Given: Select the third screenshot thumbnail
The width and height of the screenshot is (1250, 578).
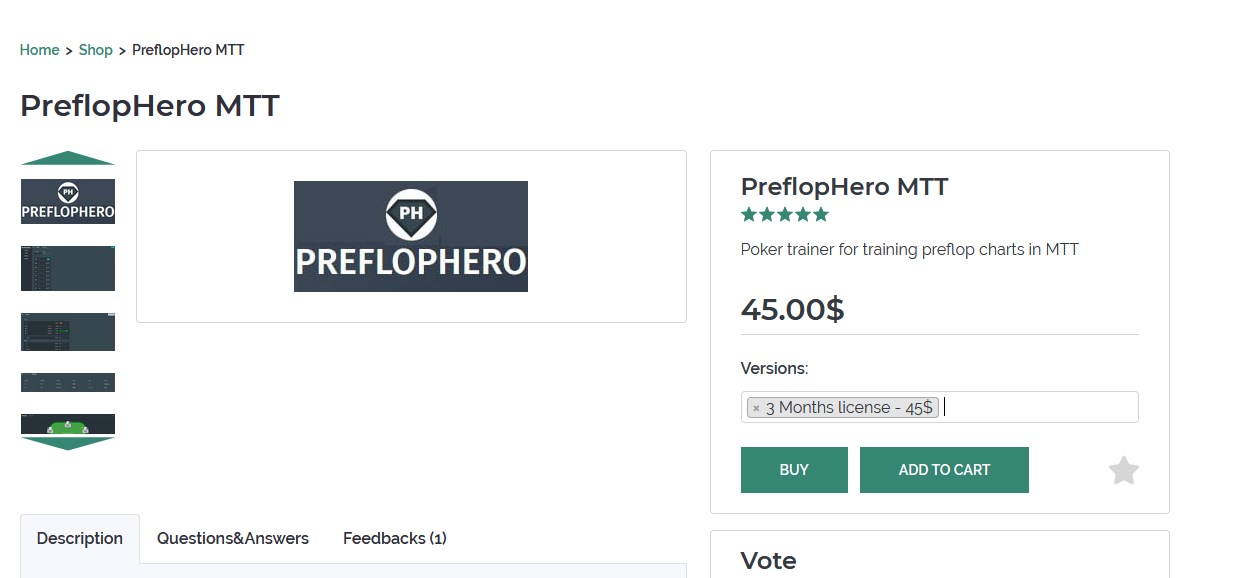Looking at the screenshot, I should click(68, 332).
